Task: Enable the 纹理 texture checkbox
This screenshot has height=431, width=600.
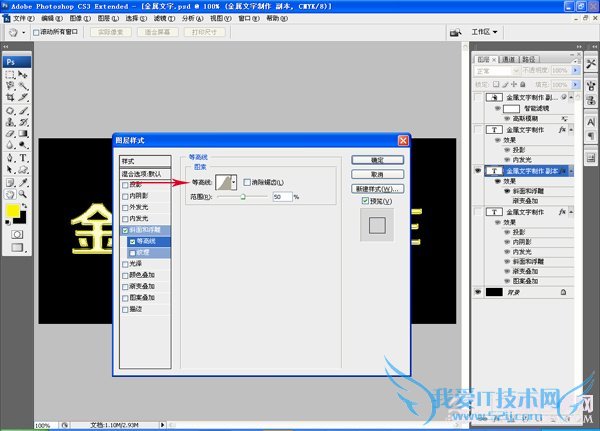Action: coord(132,253)
